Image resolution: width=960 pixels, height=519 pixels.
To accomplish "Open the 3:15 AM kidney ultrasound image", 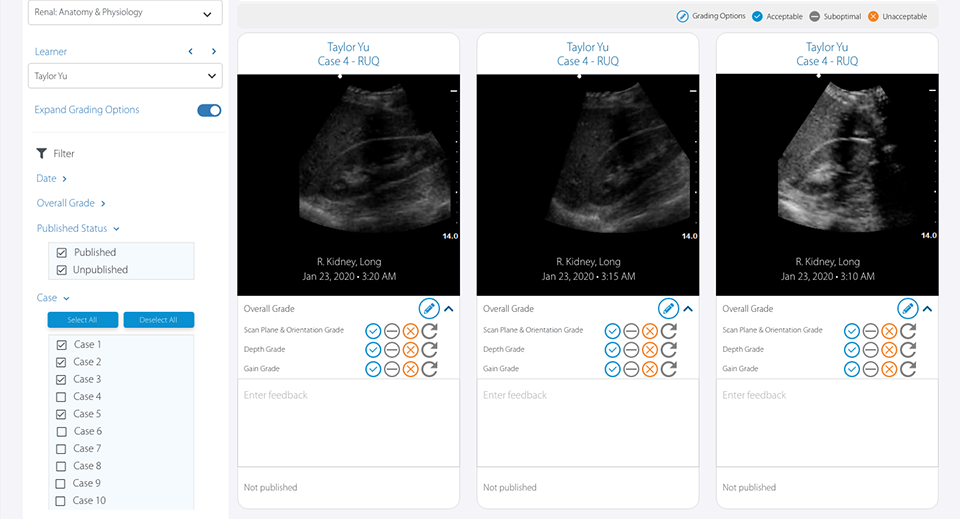I will 588,185.
